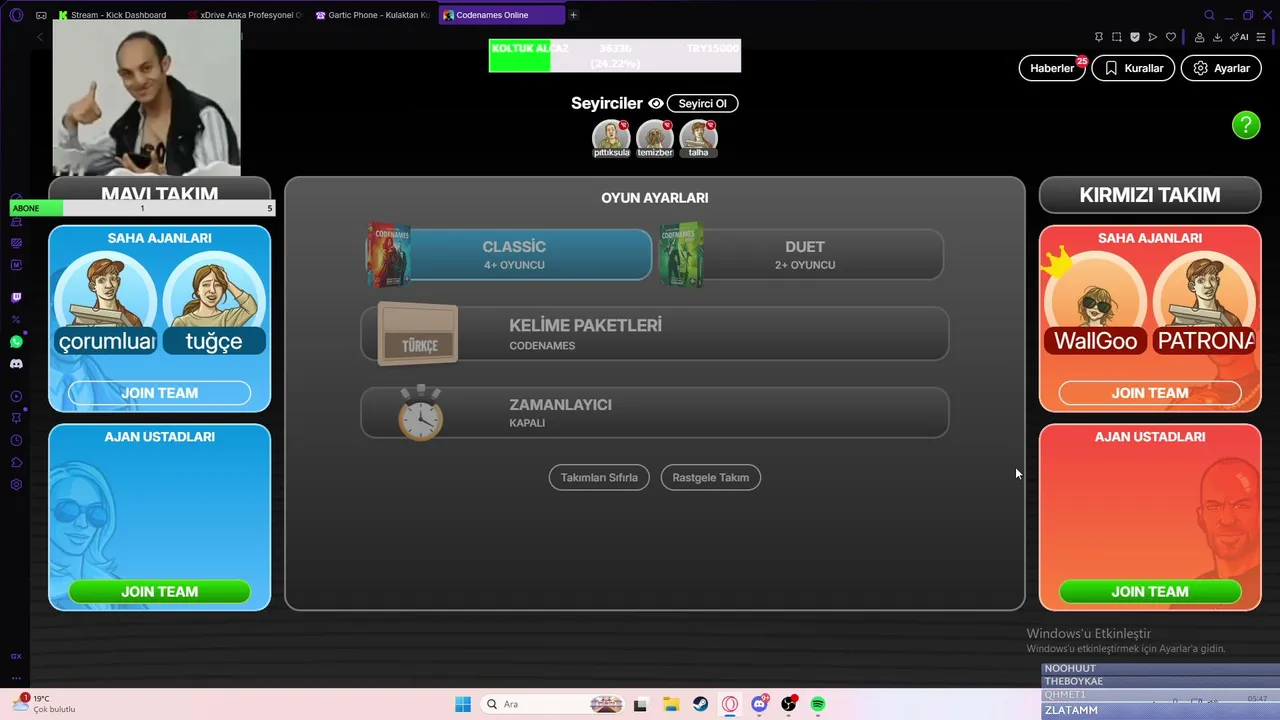The image size is (1280, 720).
Task: Click the OYUN AYARLARI heading
Action: (655, 198)
